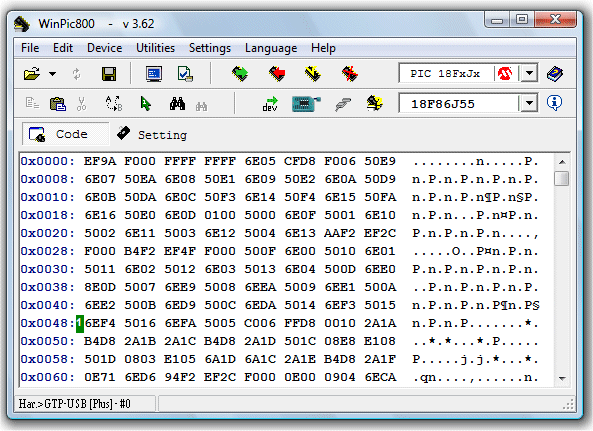Click the Program chip icon with red arrow
Viewport: 593px width, 431px height.
pyautogui.click(x=277, y=74)
